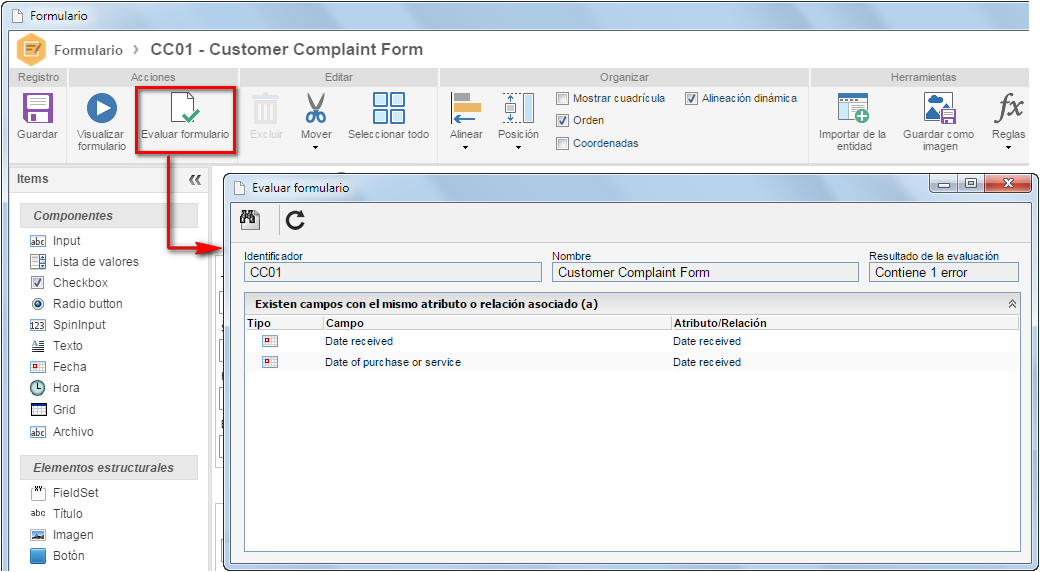Close the Evaluar formulario dialog
The height and width of the screenshot is (572, 1040).
click(x=1008, y=183)
